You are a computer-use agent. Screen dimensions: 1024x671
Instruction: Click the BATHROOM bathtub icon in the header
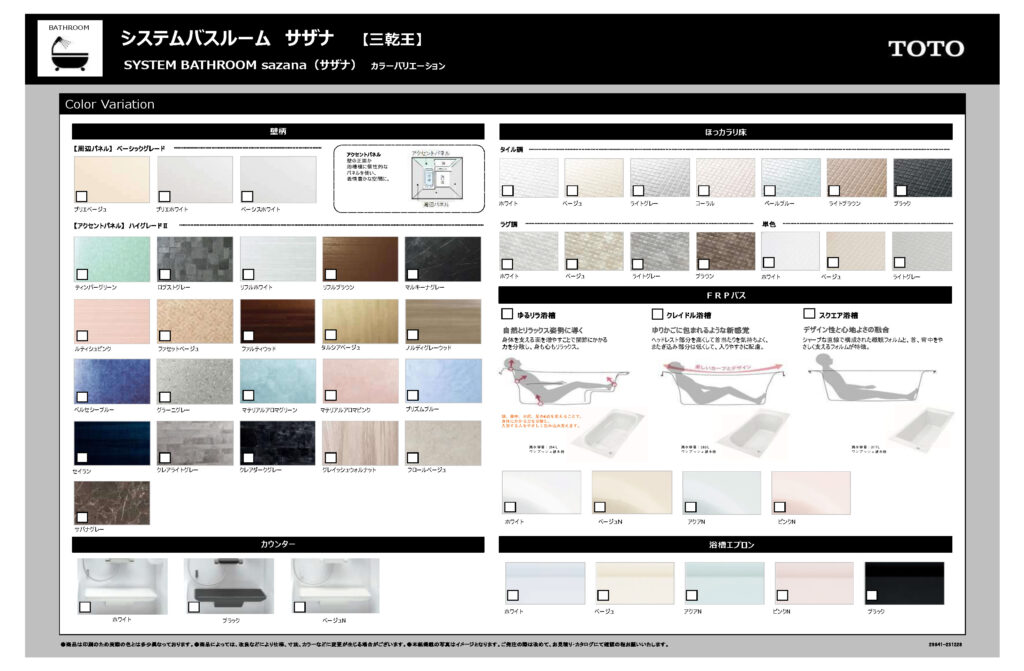[70, 48]
